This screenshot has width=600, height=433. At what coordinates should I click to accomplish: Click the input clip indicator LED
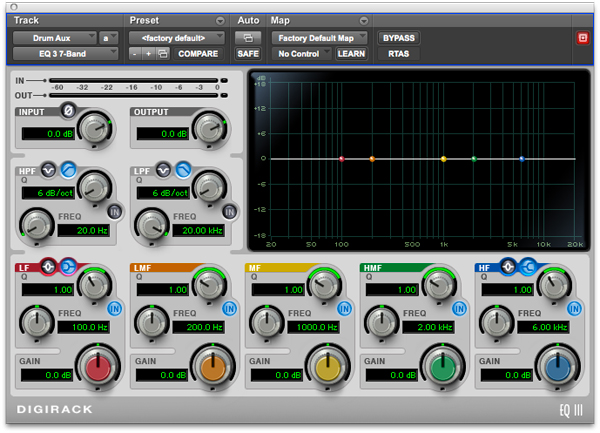click(224, 80)
